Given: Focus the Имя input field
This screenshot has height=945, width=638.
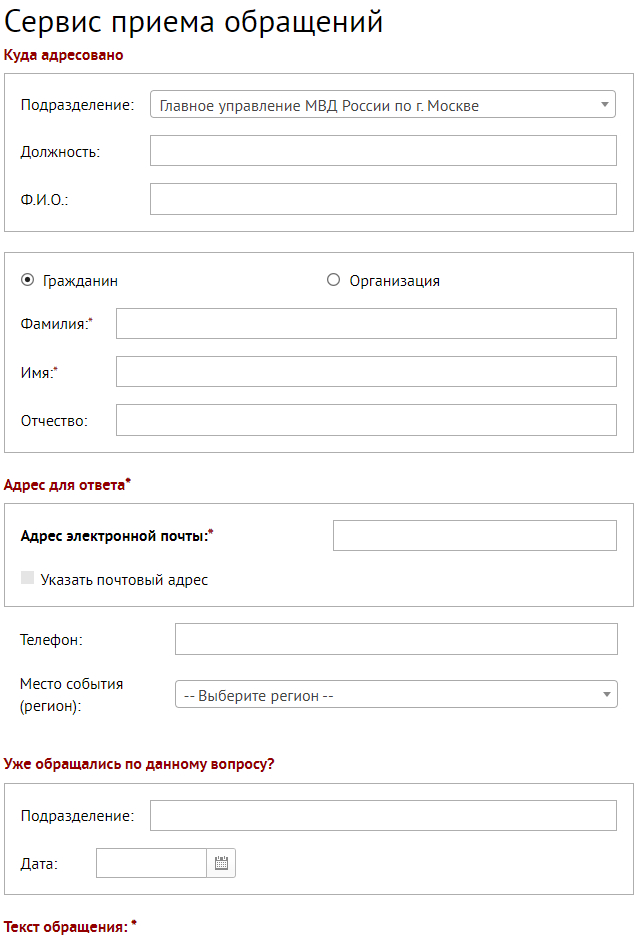Looking at the screenshot, I should 366,372.
